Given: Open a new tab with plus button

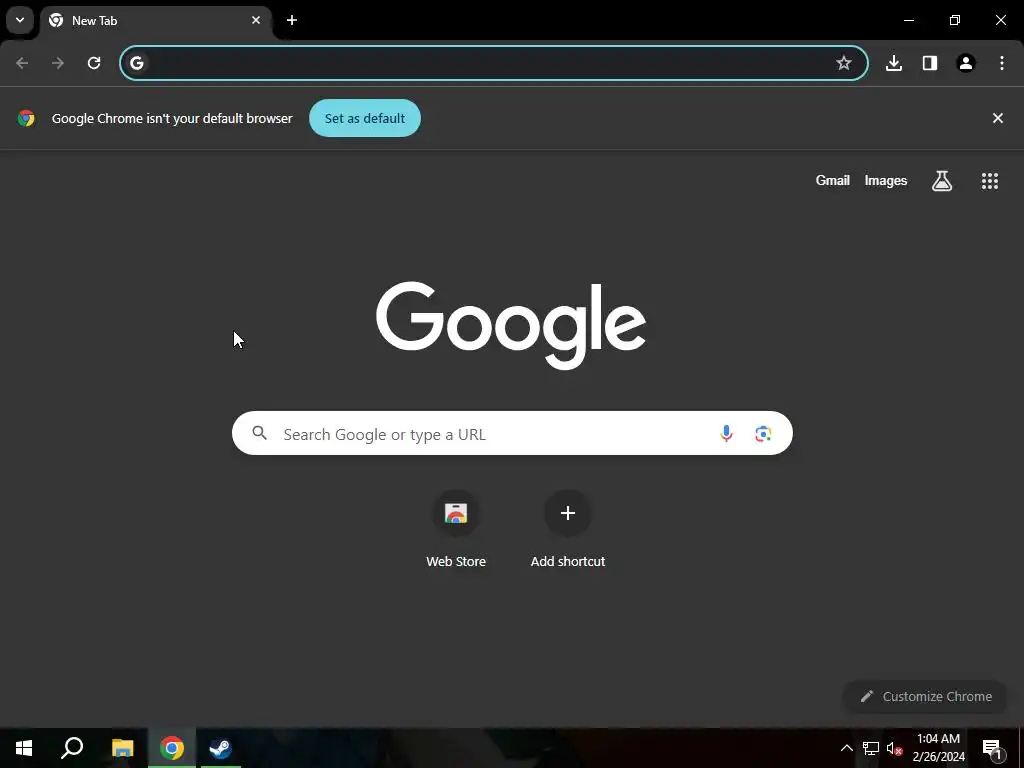Looking at the screenshot, I should click(292, 20).
